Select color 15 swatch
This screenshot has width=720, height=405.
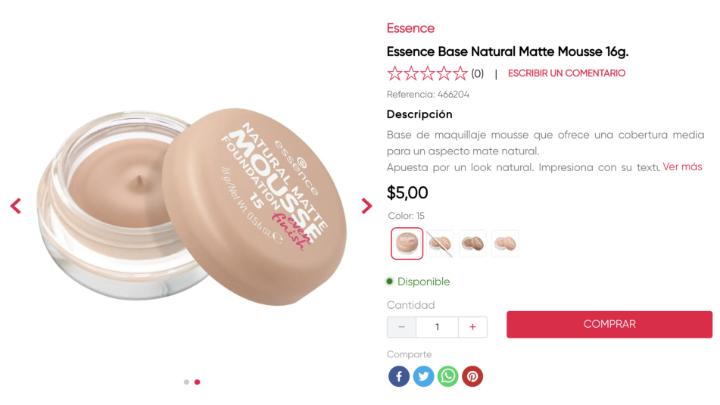(407, 243)
